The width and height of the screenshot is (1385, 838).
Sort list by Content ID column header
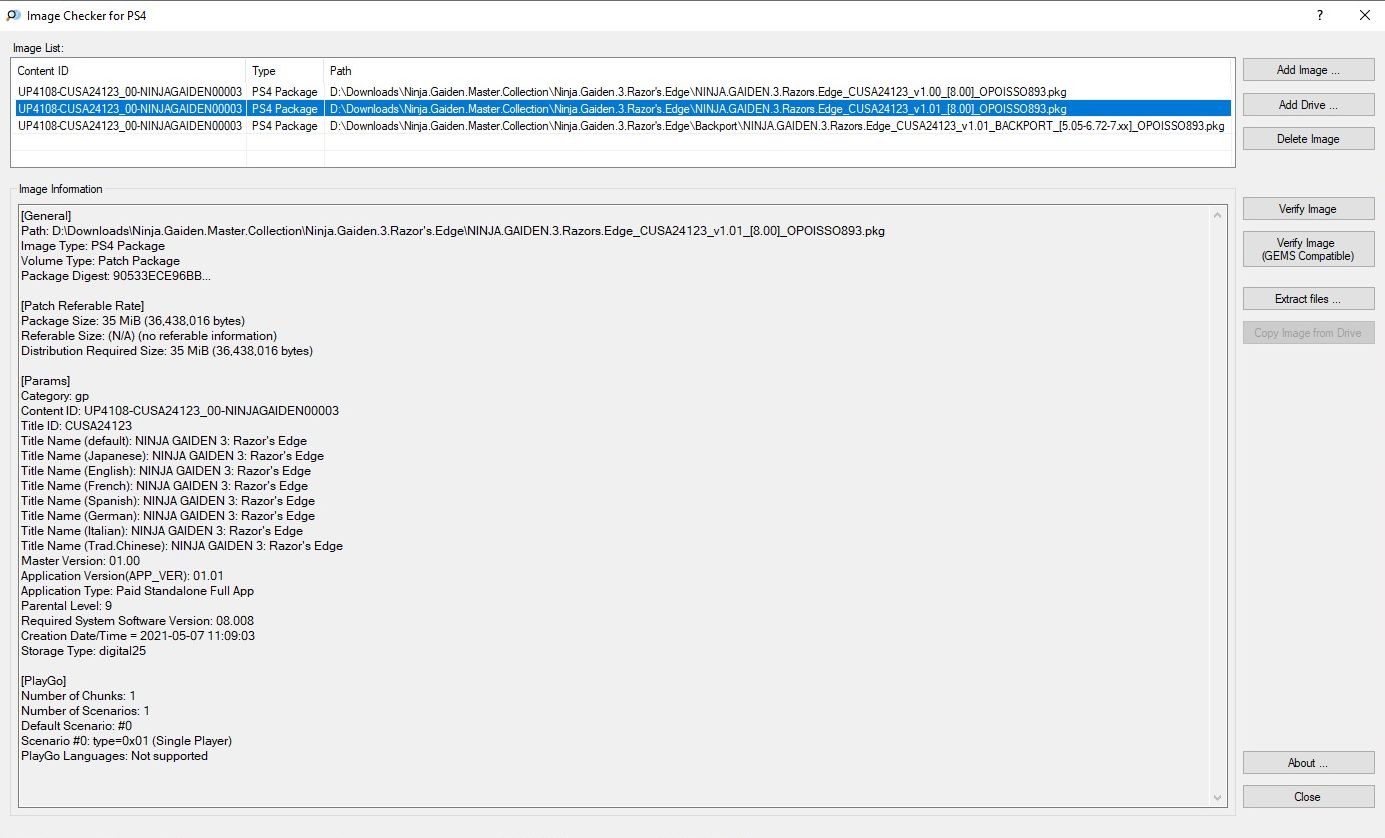[128, 71]
